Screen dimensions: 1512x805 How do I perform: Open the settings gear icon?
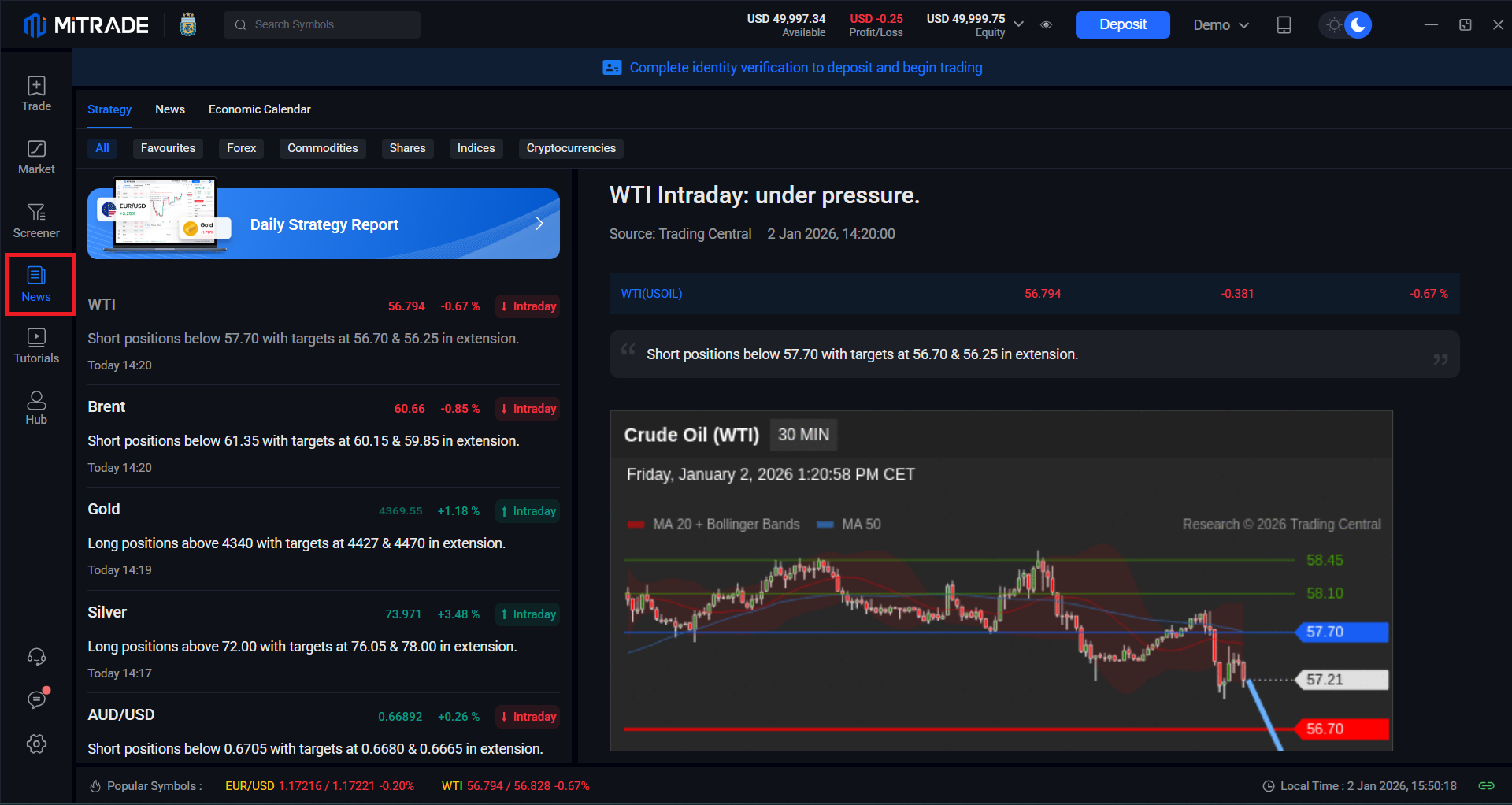coord(36,744)
